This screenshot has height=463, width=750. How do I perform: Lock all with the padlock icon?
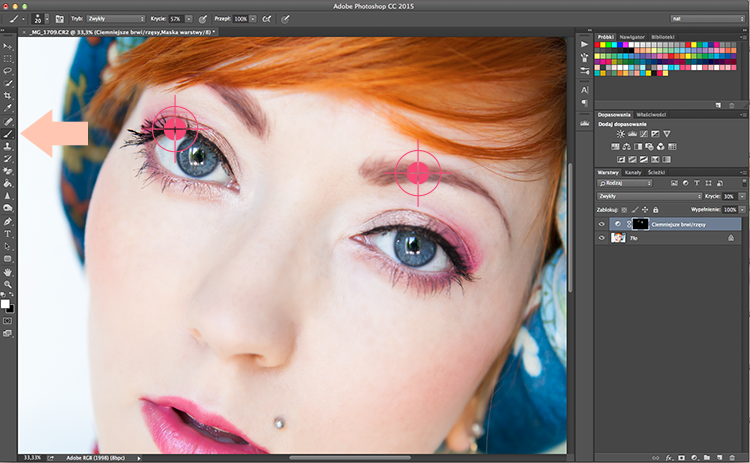tap(656, 209)
